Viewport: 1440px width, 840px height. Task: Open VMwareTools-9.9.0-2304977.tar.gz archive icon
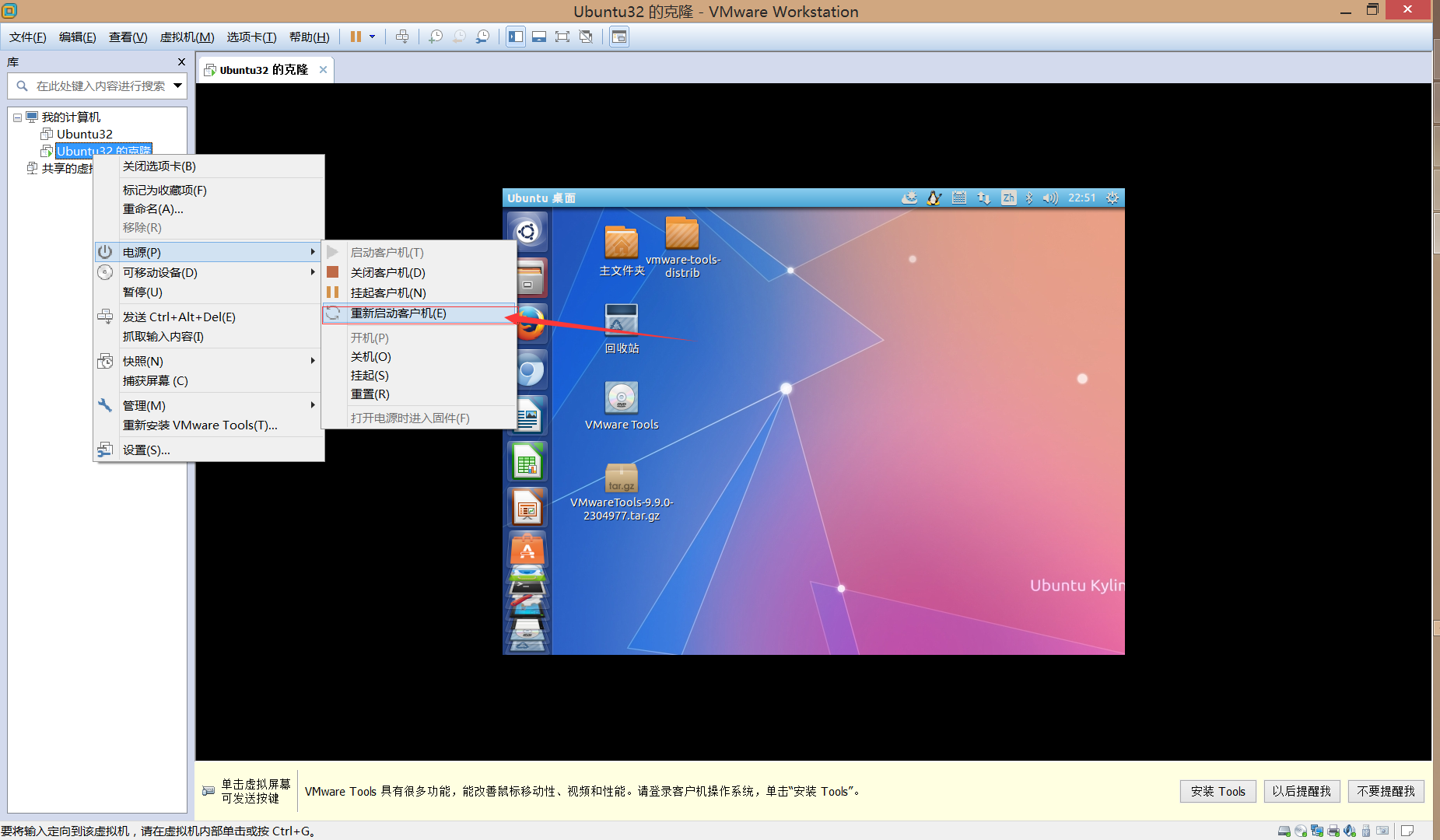tap(622, 477)
